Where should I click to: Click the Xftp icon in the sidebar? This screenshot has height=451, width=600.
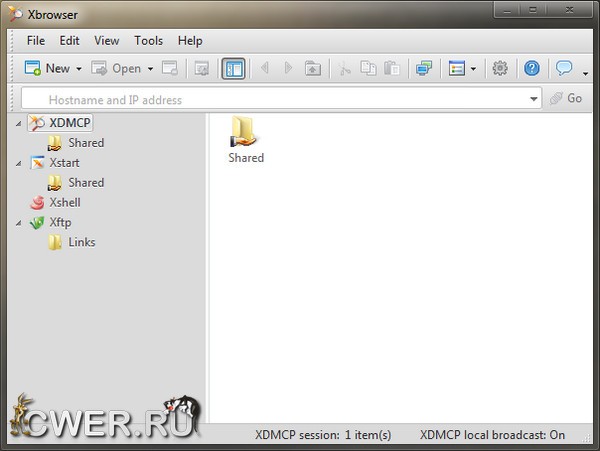37,222
